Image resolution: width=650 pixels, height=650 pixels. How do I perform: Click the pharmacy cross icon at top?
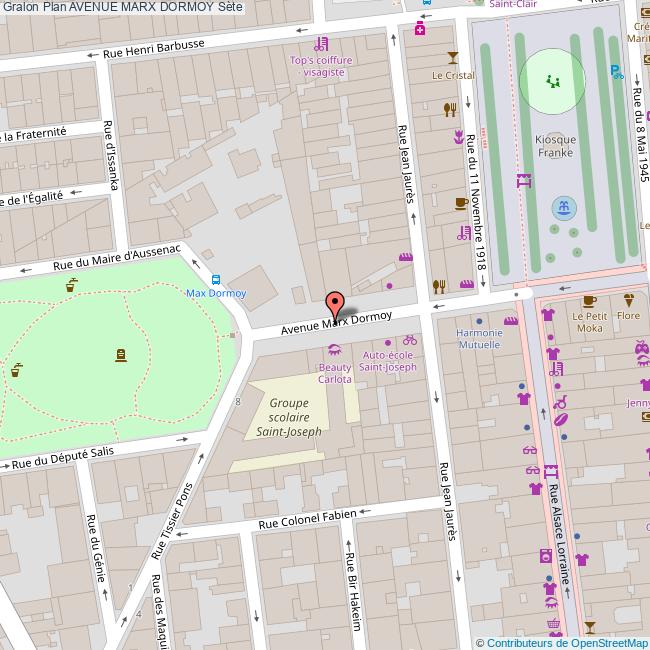pyautogui.click(x=420, y=29)
